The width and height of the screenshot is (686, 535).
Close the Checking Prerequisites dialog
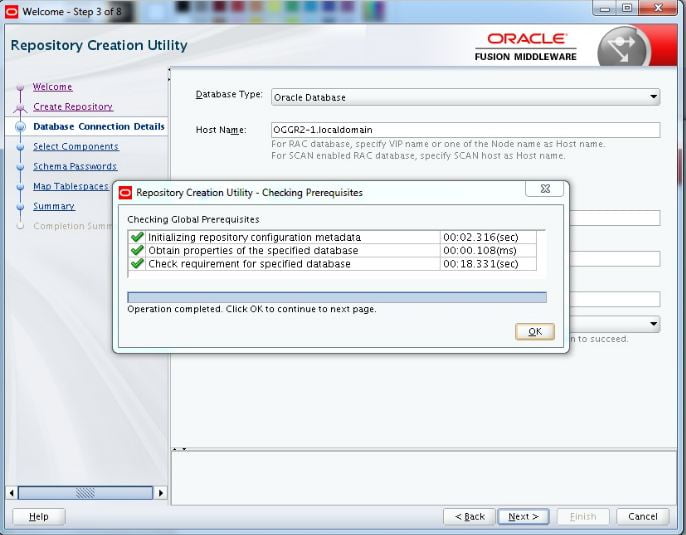(x=545, y=189)
